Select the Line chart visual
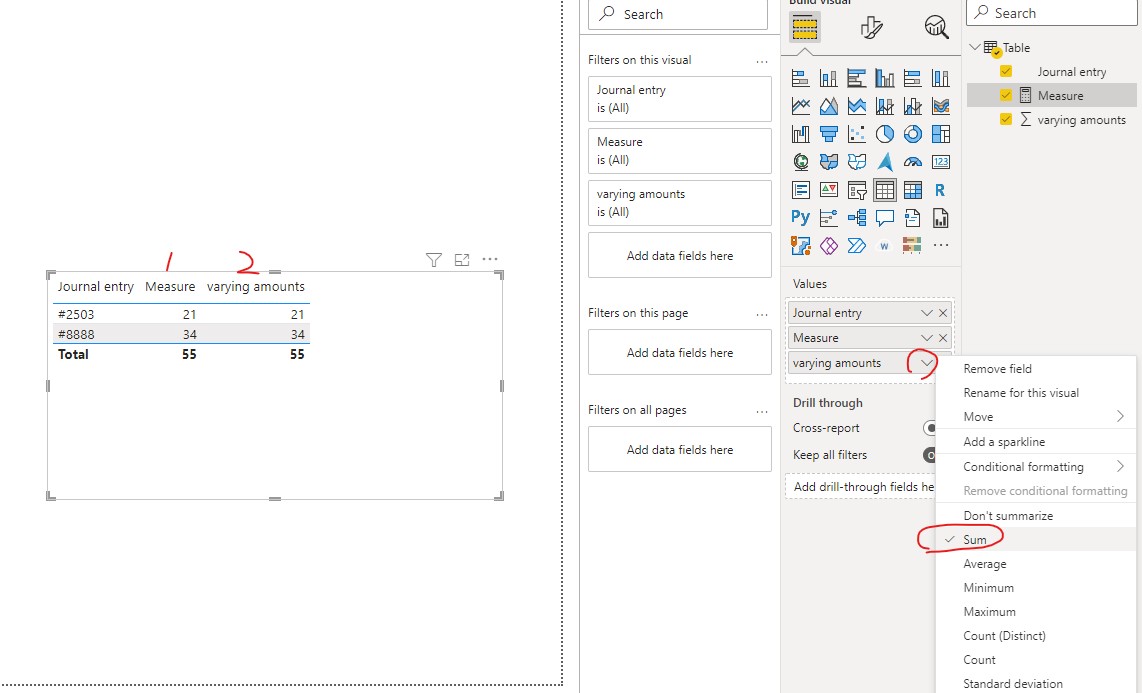Screen dimensions: 1142x693 click(800, 106)
